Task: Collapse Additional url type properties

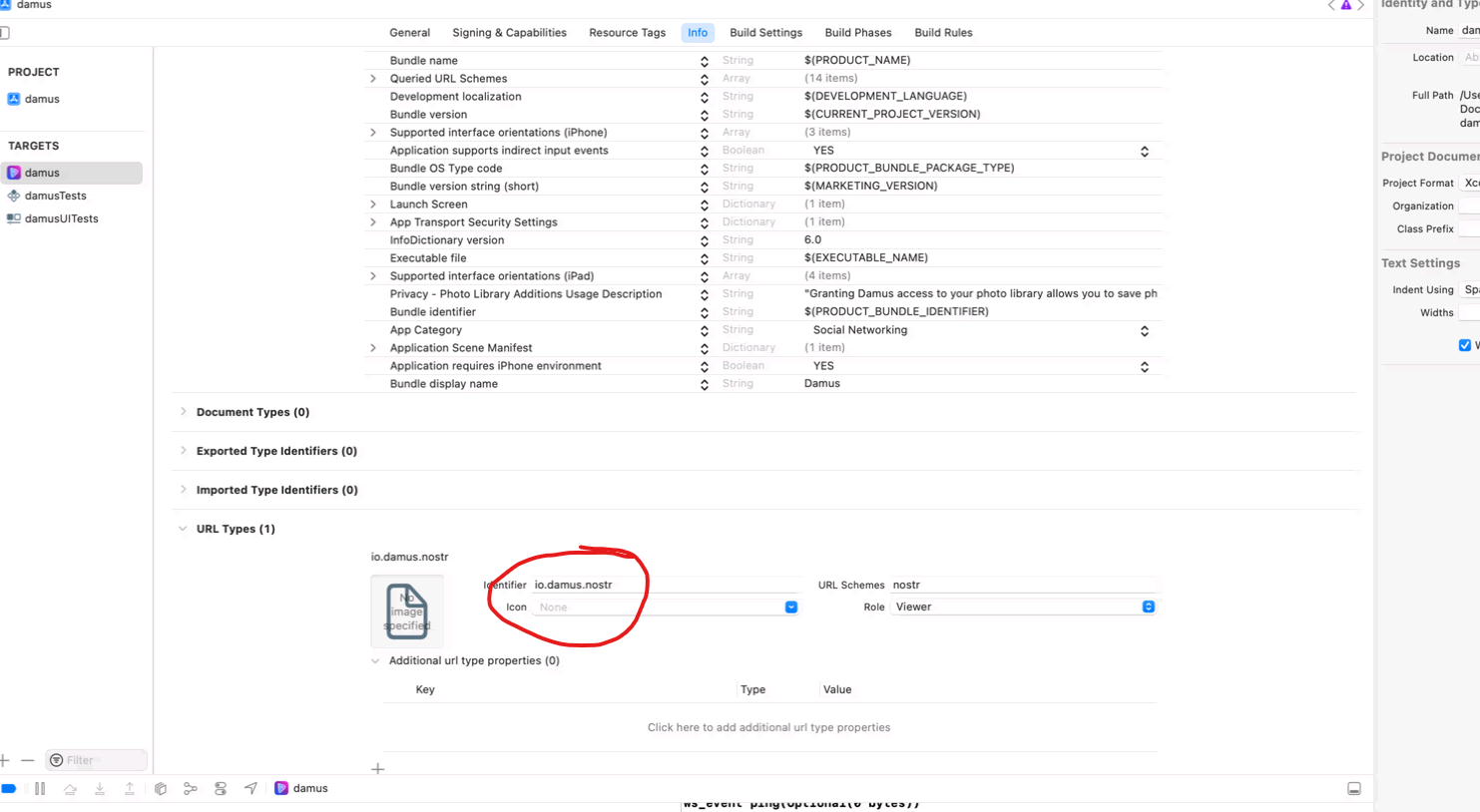Action: [375, 660]
